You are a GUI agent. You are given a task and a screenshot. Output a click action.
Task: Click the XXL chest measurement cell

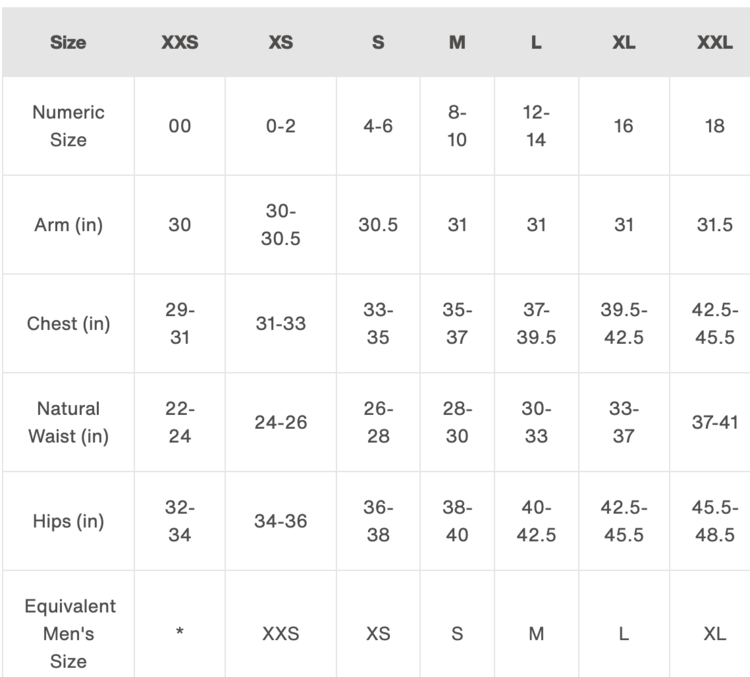coord(715,324)
